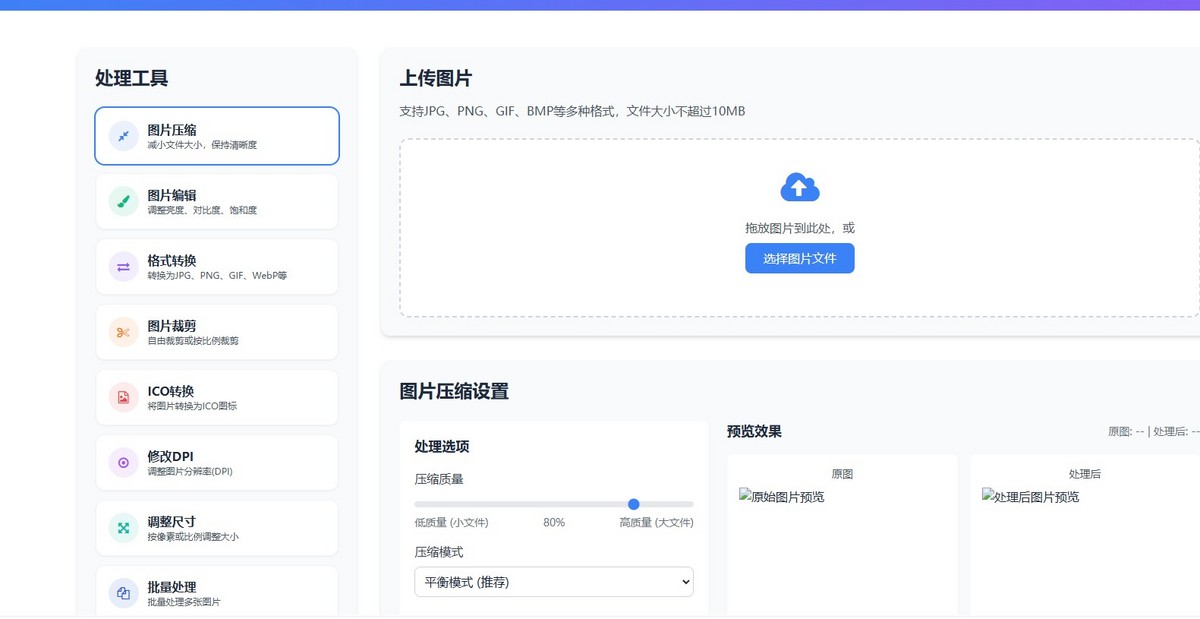Click the 图片压缩设置 heading
The width and height of the screenshot is (1200, 619).
[x=454, y=391]
